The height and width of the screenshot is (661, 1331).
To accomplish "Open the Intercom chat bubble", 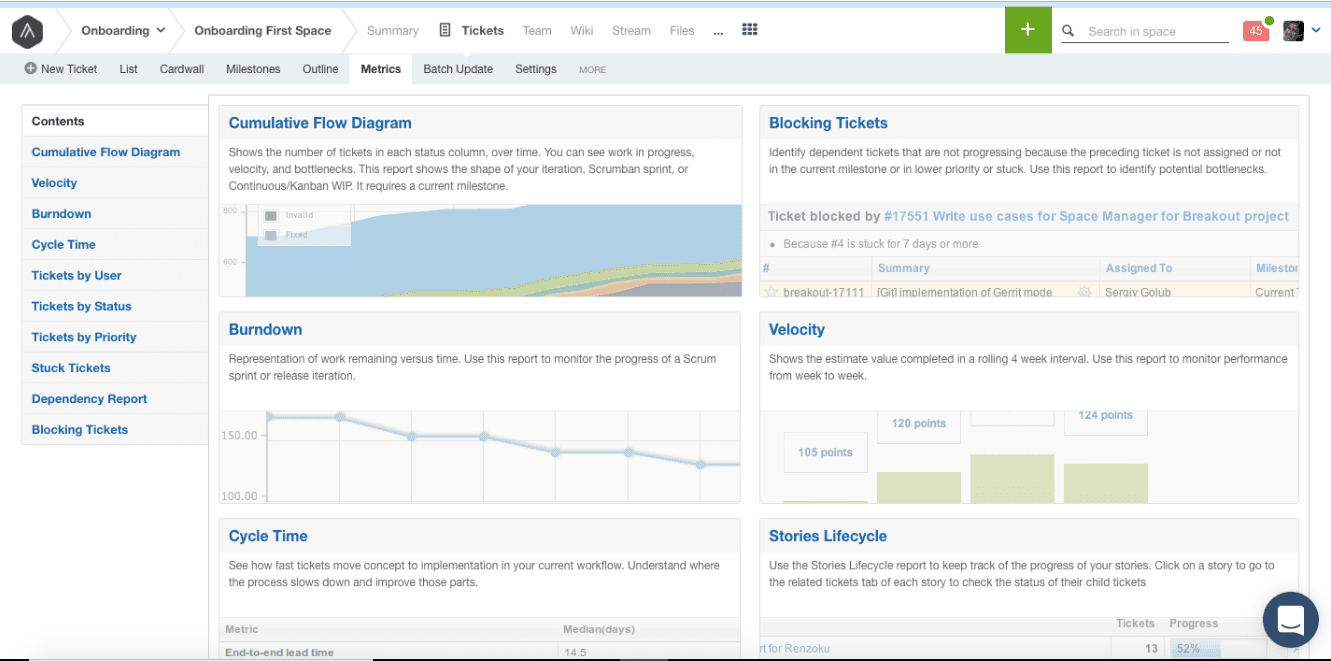I will [x=1290, y=620].
